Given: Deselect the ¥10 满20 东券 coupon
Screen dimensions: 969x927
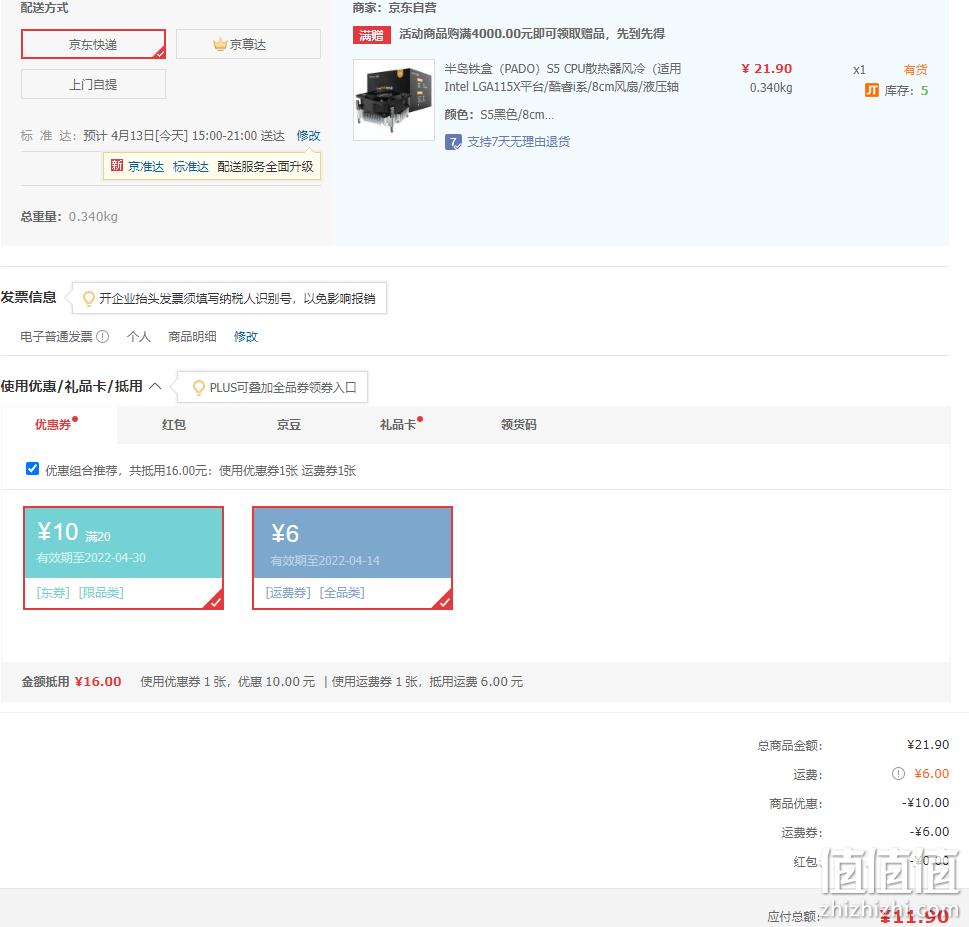Looking at the screenshot, I should point(124,558).
